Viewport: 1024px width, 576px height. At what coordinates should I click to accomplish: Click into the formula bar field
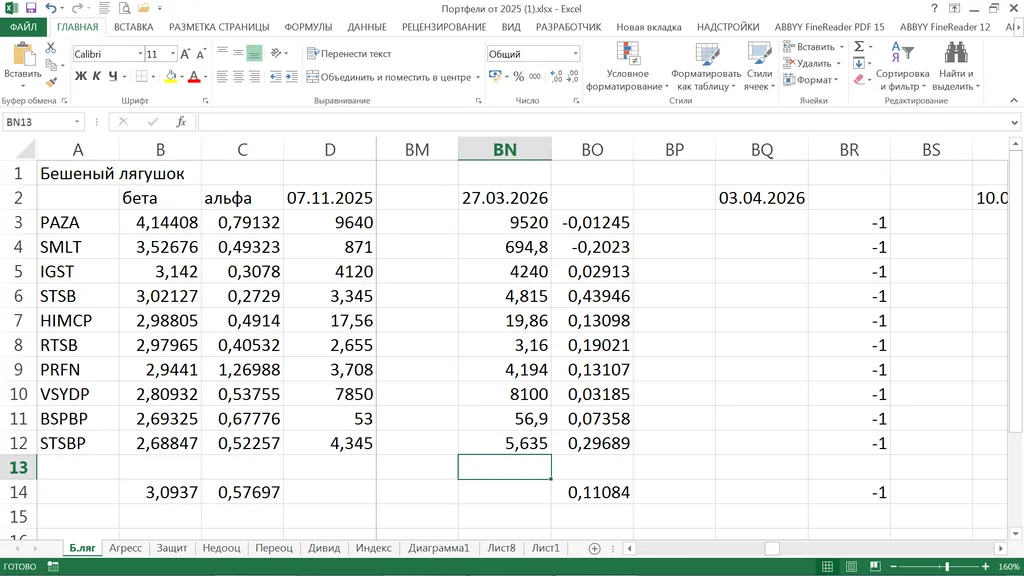[603, 122]
